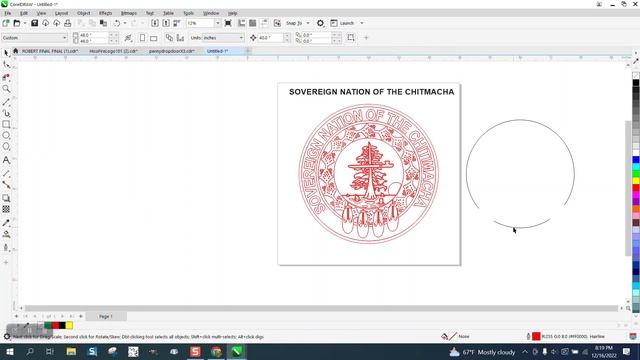Expand the Launch dropdown arrow

(x=362, y=23)
